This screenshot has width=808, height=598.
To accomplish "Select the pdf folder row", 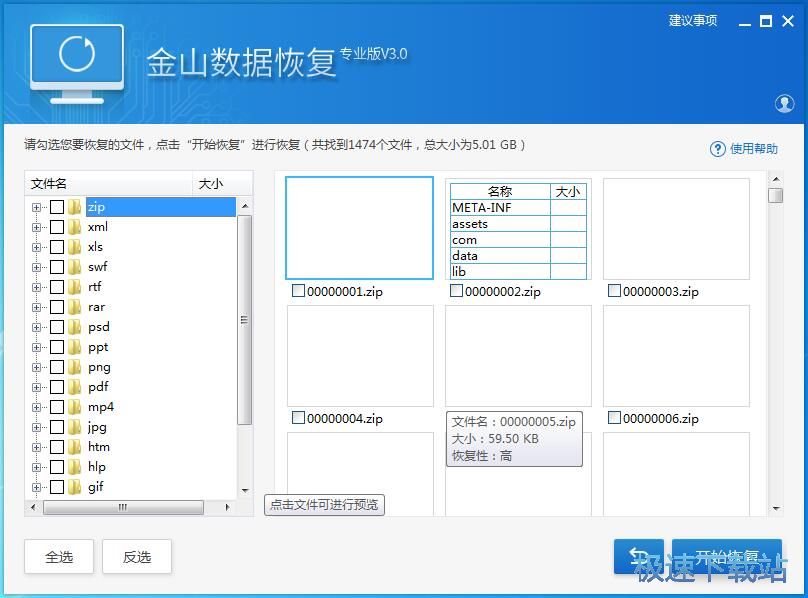I will [98, 387].
